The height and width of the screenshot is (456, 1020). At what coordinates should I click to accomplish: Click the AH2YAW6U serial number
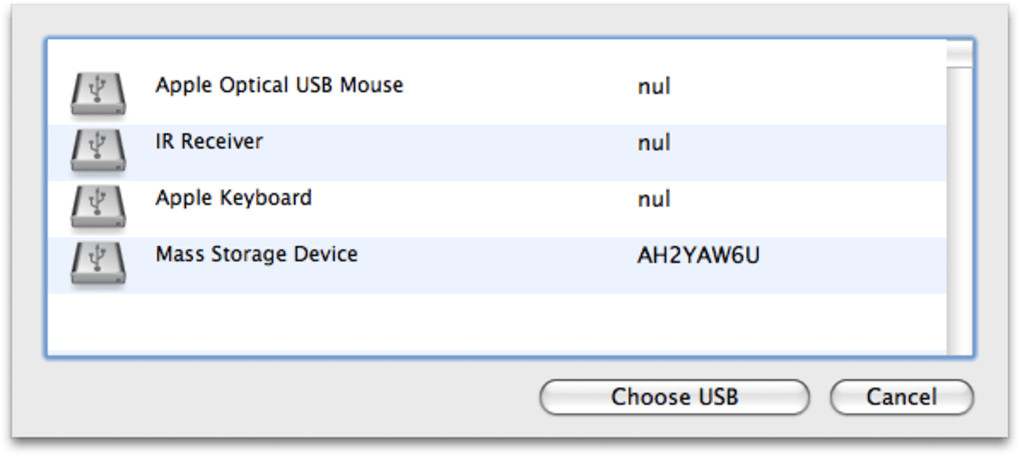coord(698,256)
